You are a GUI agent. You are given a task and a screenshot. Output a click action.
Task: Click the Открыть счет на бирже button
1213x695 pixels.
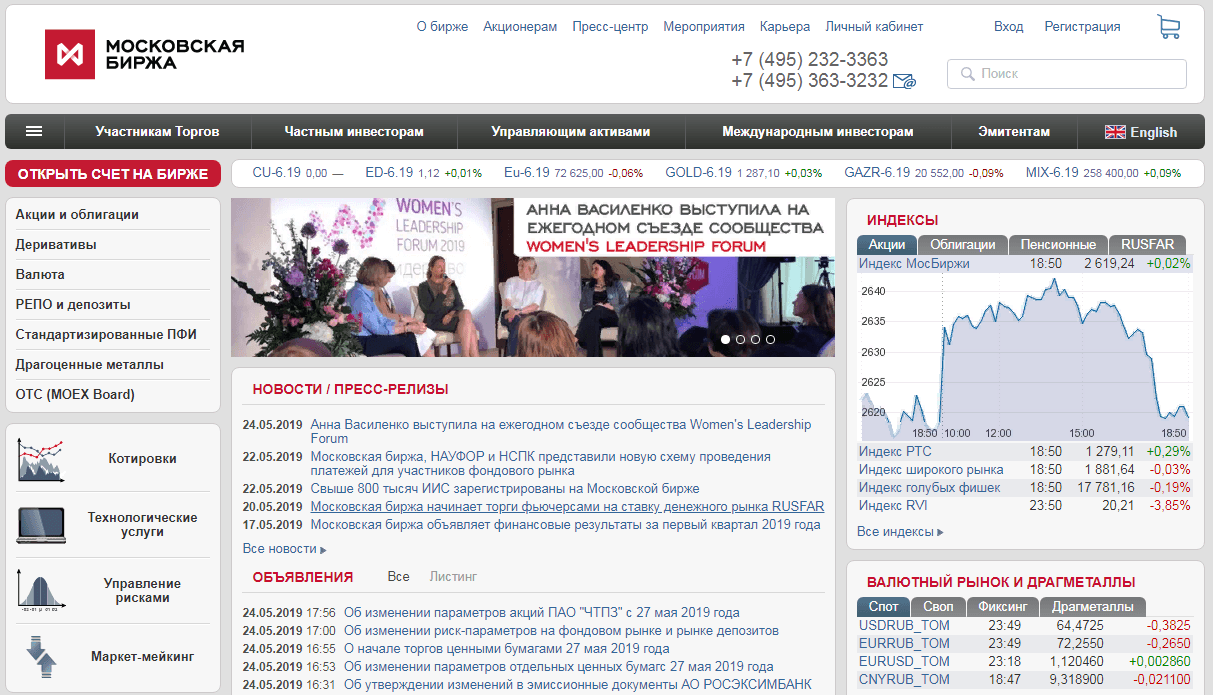pyautogui.click(x=113, y=174)
